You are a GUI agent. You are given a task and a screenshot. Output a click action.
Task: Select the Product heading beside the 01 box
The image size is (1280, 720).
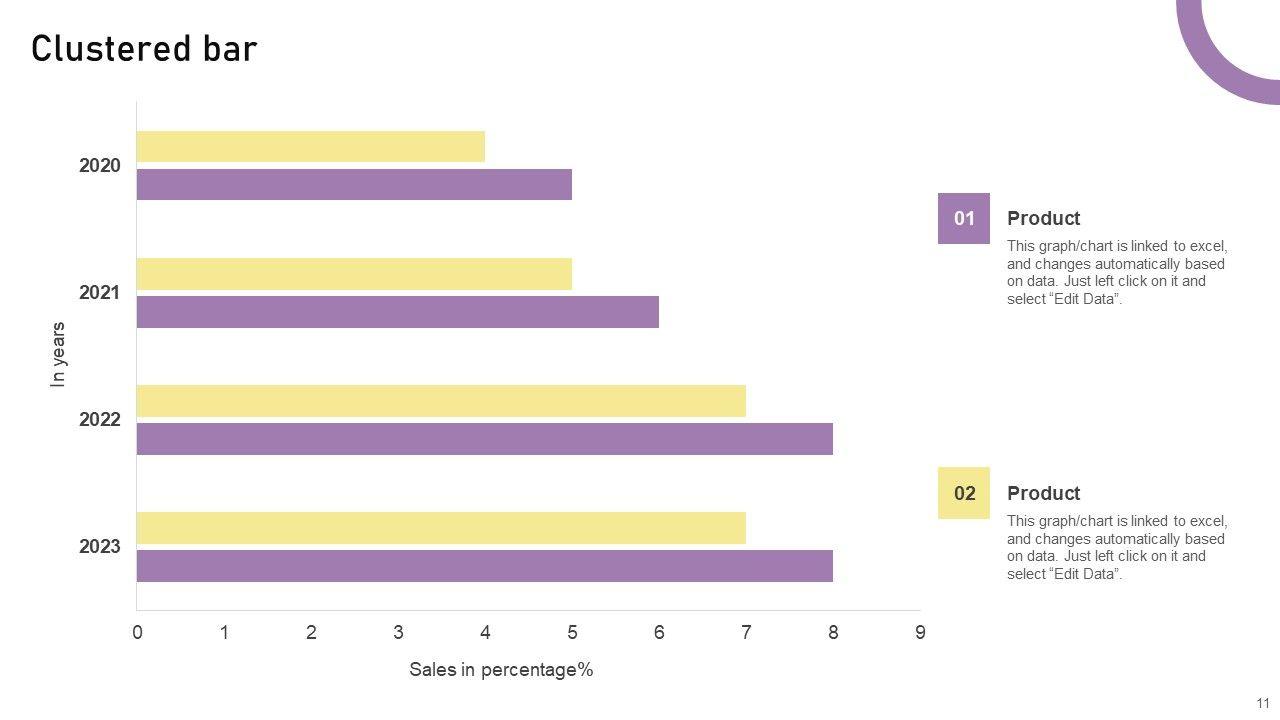pyautogui.click(x=1043, y=218)
